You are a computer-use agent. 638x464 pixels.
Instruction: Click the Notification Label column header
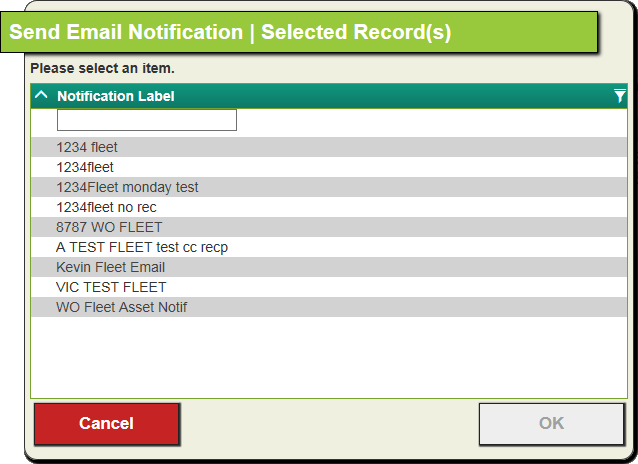coord(116,96)
